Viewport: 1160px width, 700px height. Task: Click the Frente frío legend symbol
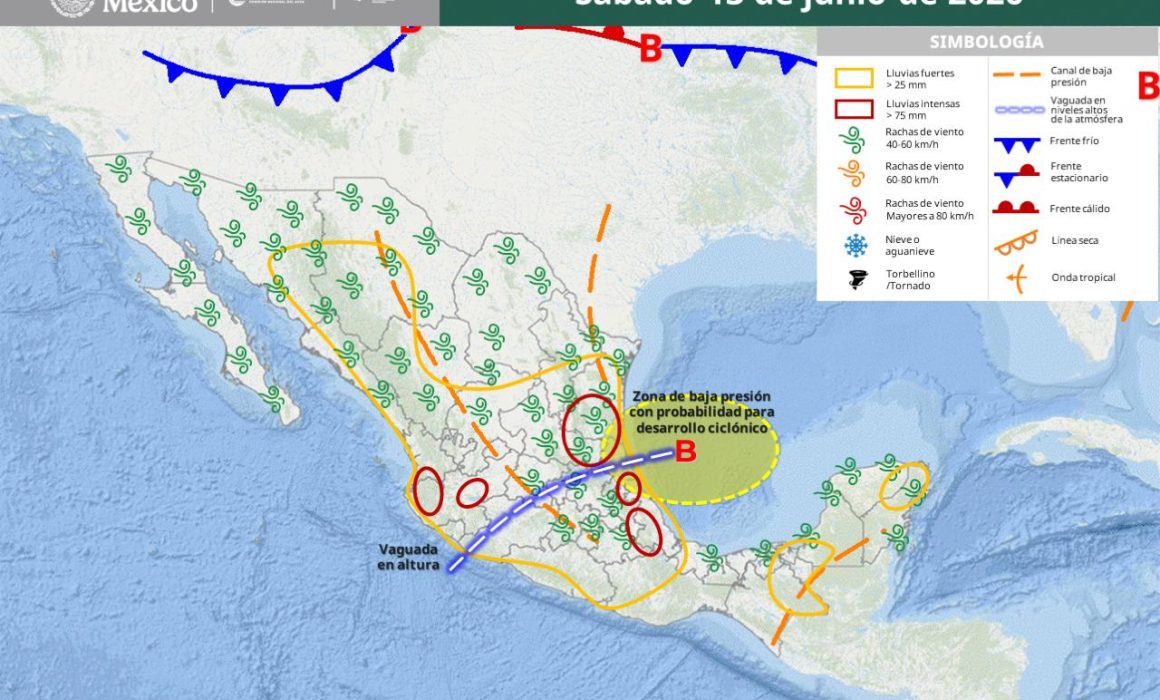point(1016,144)
